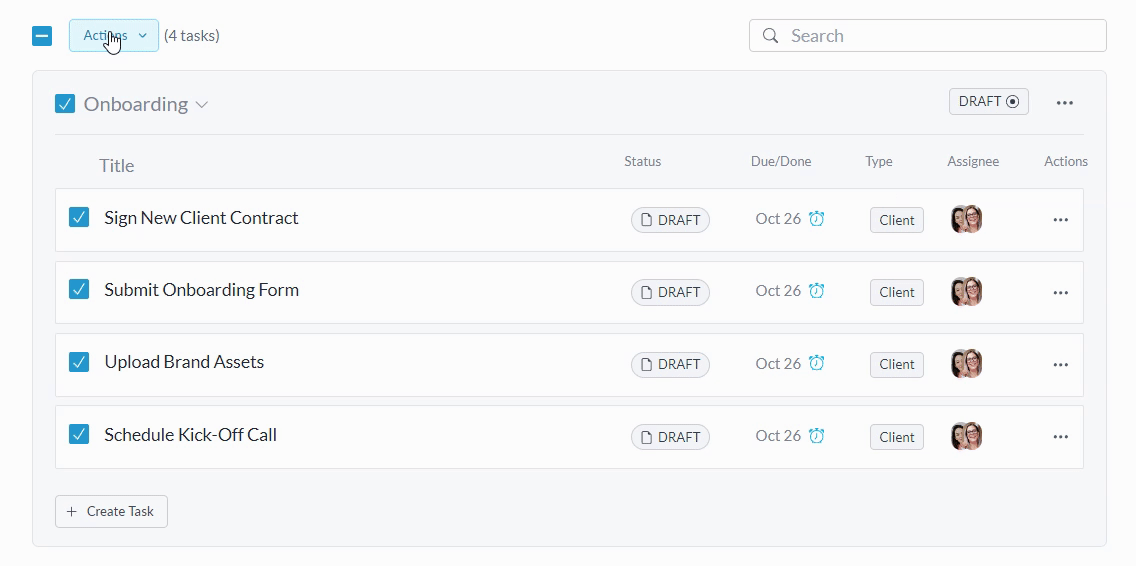The width and height of the screenshot is (1136, 566).
Task: Open DRAFT status dropdown for Onboarding section
Action: [988, 102]
